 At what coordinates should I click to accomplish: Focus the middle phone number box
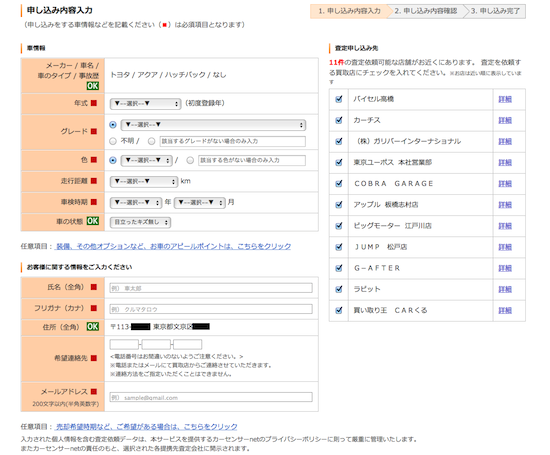pyautogui.click(x=156, y=344)
